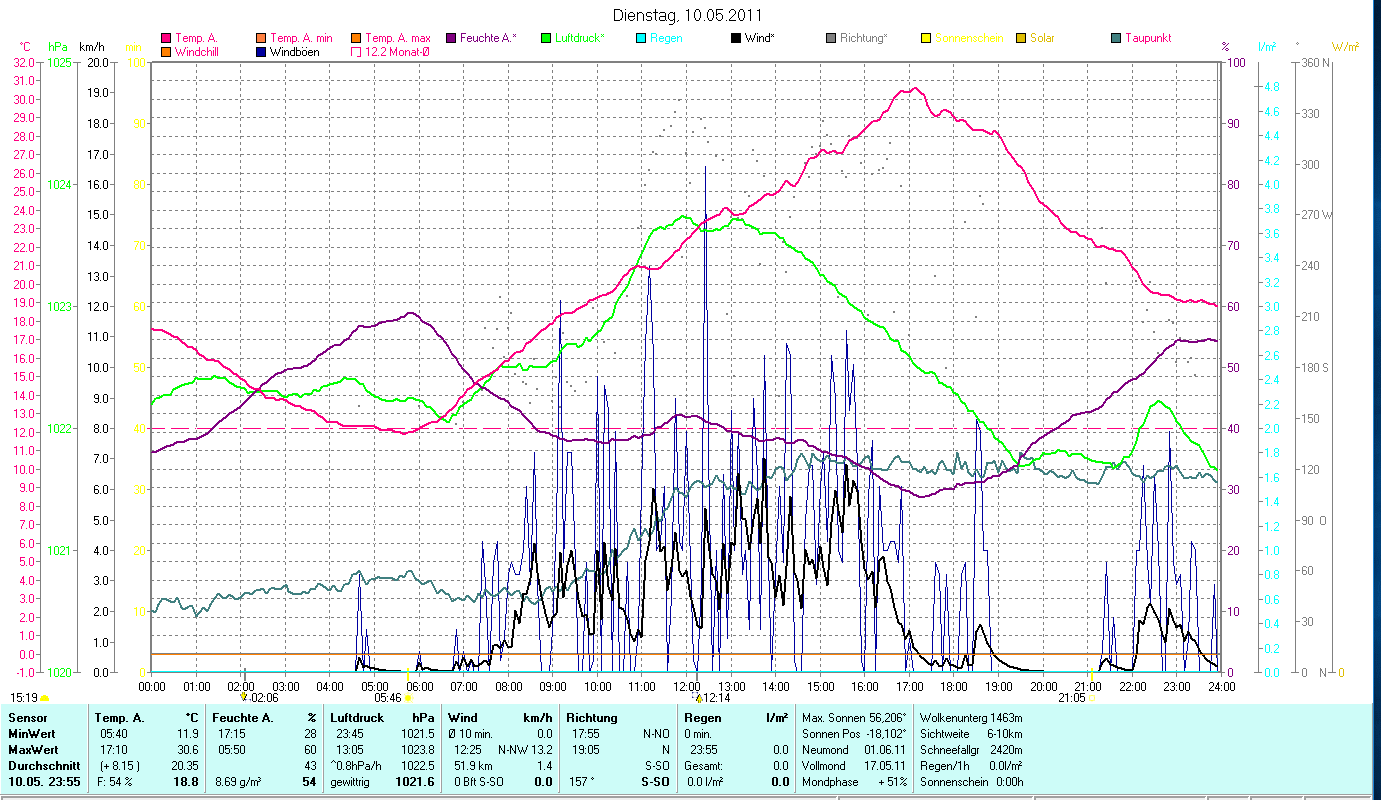Click the teal Taupunkt legend square
Image resolution: width=1381 pixels, height=800 pixels.
[x=1116, y=38]
